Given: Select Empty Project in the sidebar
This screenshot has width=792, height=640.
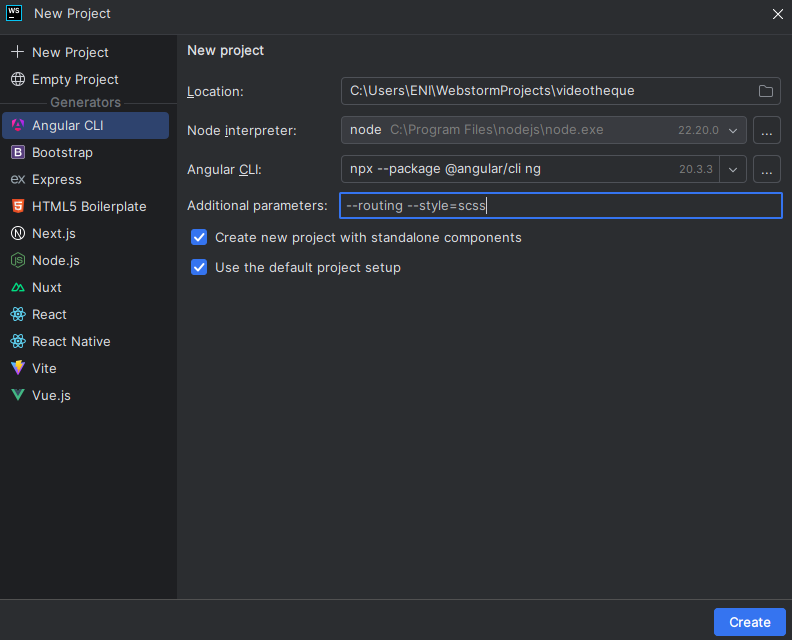Looking at the screenshot, I should [75, 79].
